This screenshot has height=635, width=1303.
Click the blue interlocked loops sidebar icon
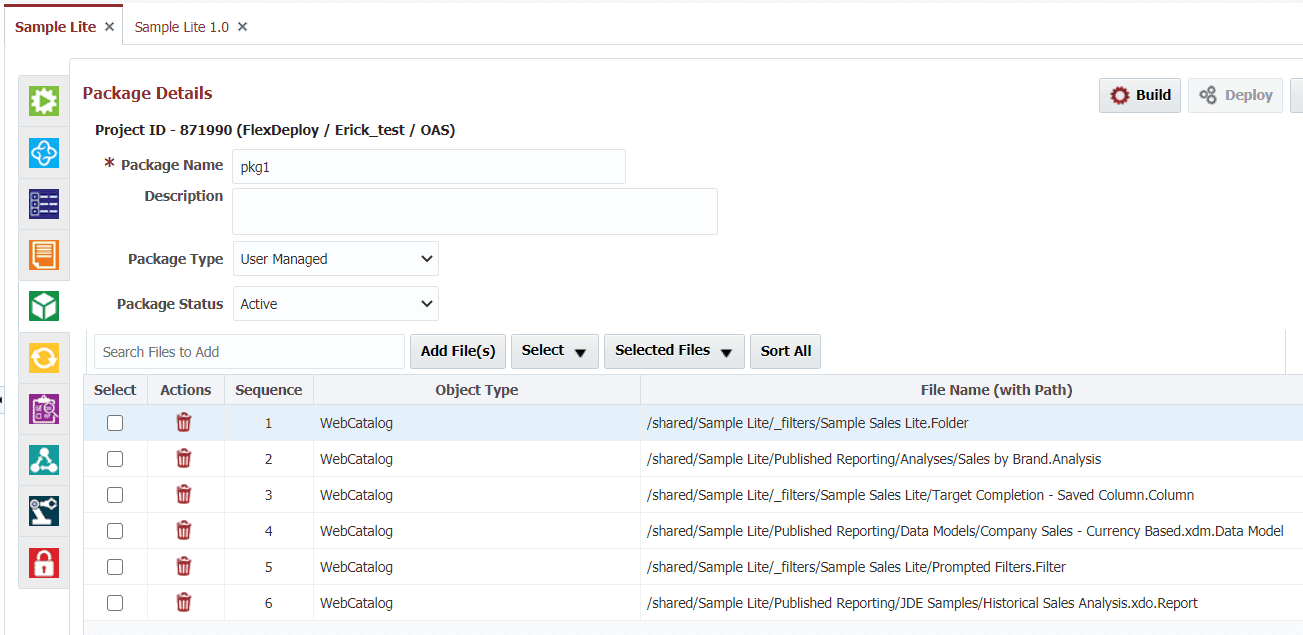pos(44,153)
